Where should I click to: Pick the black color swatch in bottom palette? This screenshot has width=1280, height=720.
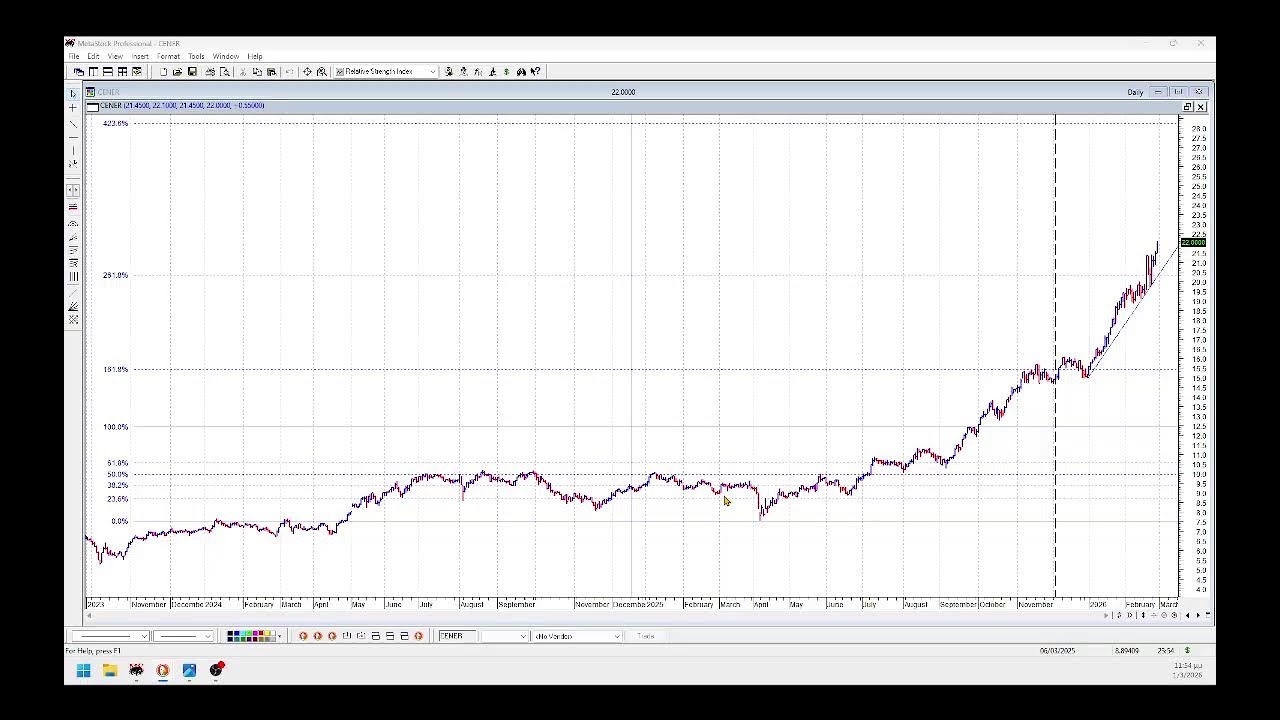point(231,633)
